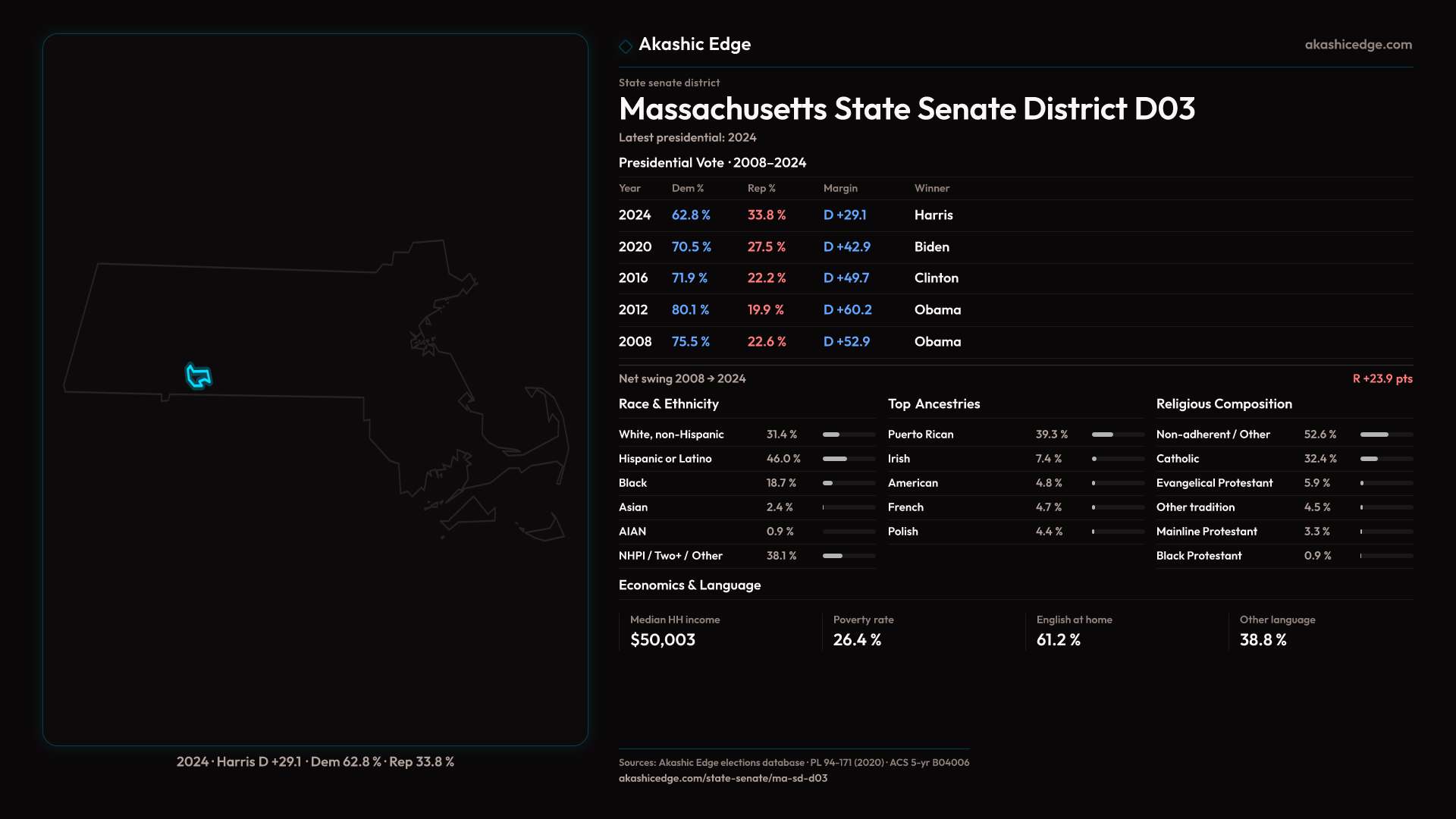Click the Margin column header
1456x819 pixels.
point(839,188)
